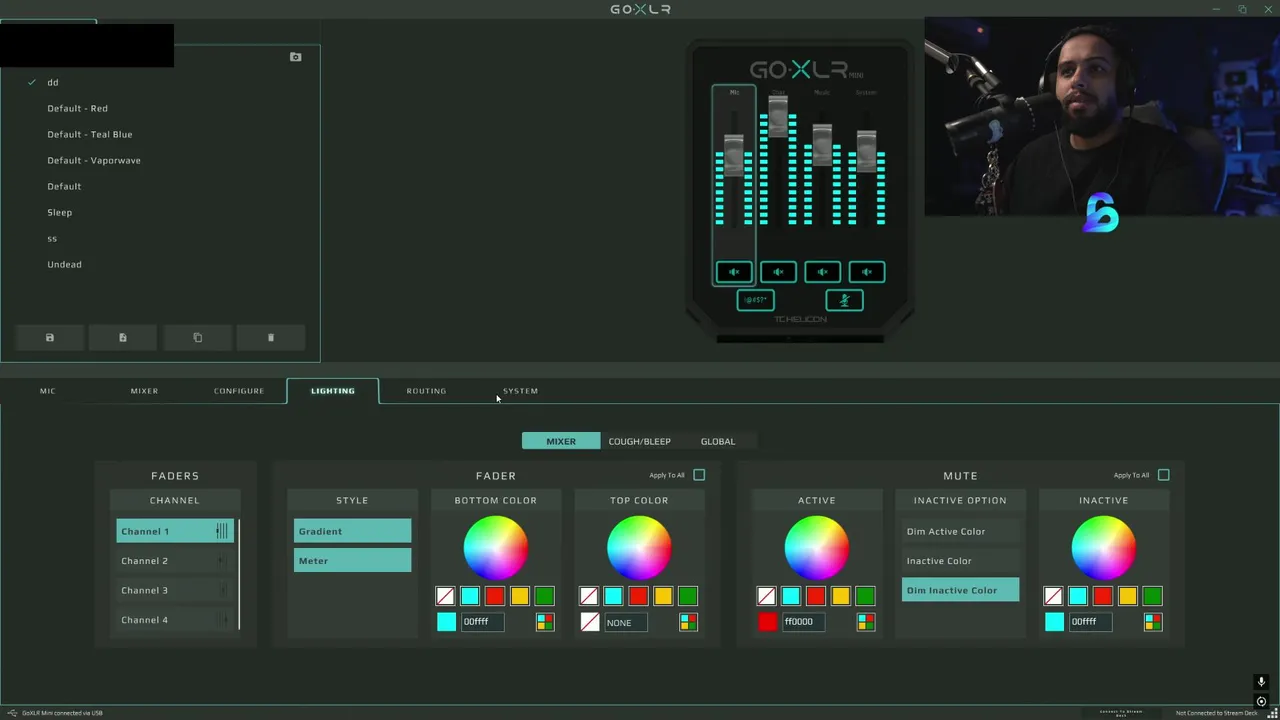
Task: Select no-color swatch under Mute Active
Action: tap(766, 596)
